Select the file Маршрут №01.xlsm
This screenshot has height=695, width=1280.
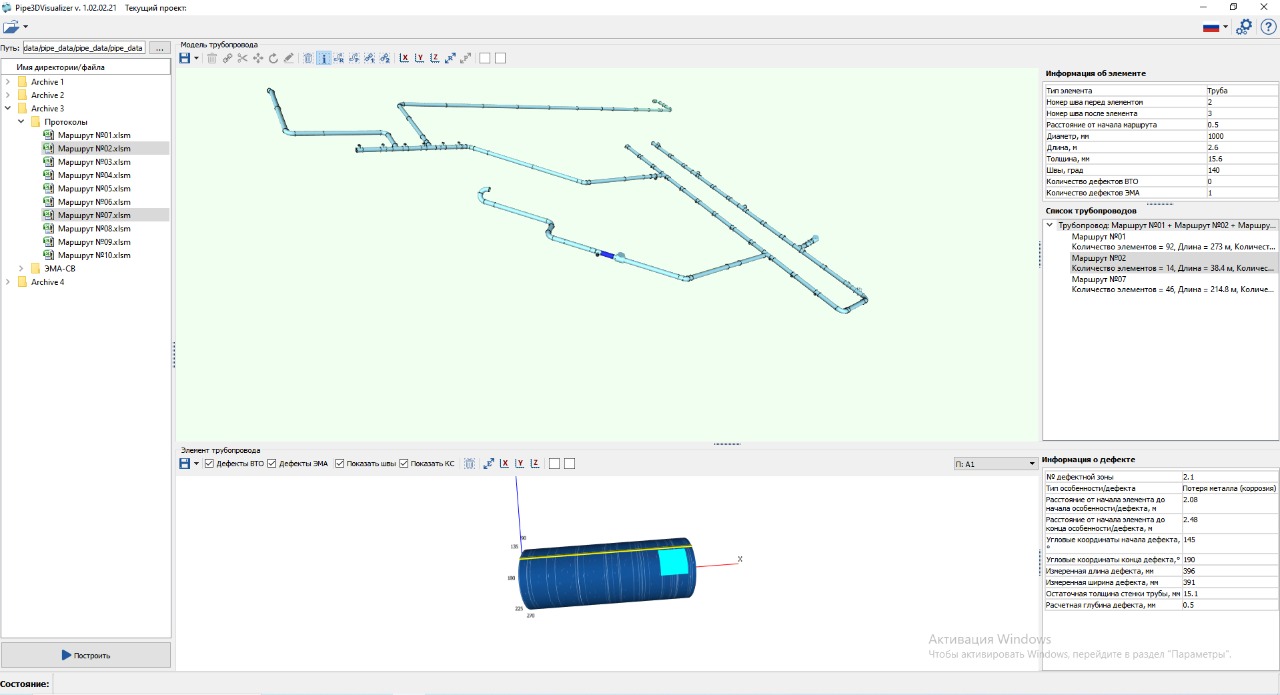coord(94,135)
